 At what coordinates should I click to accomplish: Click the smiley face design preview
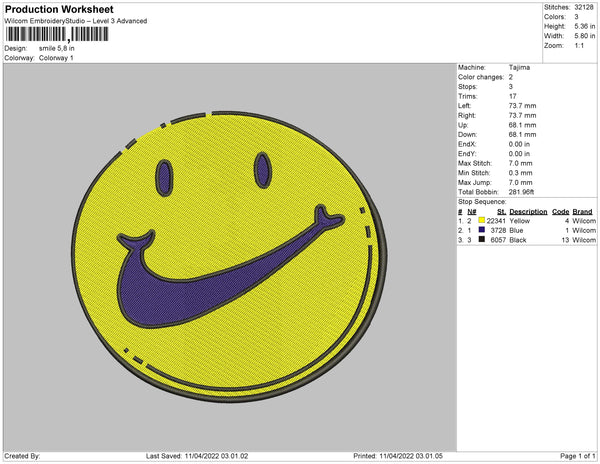pos(228,257)
